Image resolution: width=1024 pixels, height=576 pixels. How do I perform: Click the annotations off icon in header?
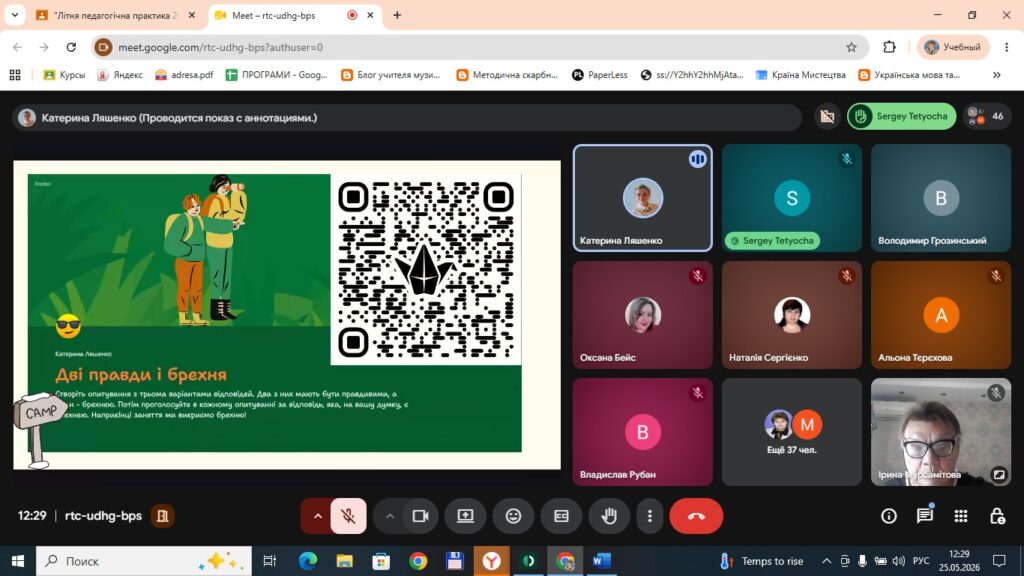coord(827,116)
